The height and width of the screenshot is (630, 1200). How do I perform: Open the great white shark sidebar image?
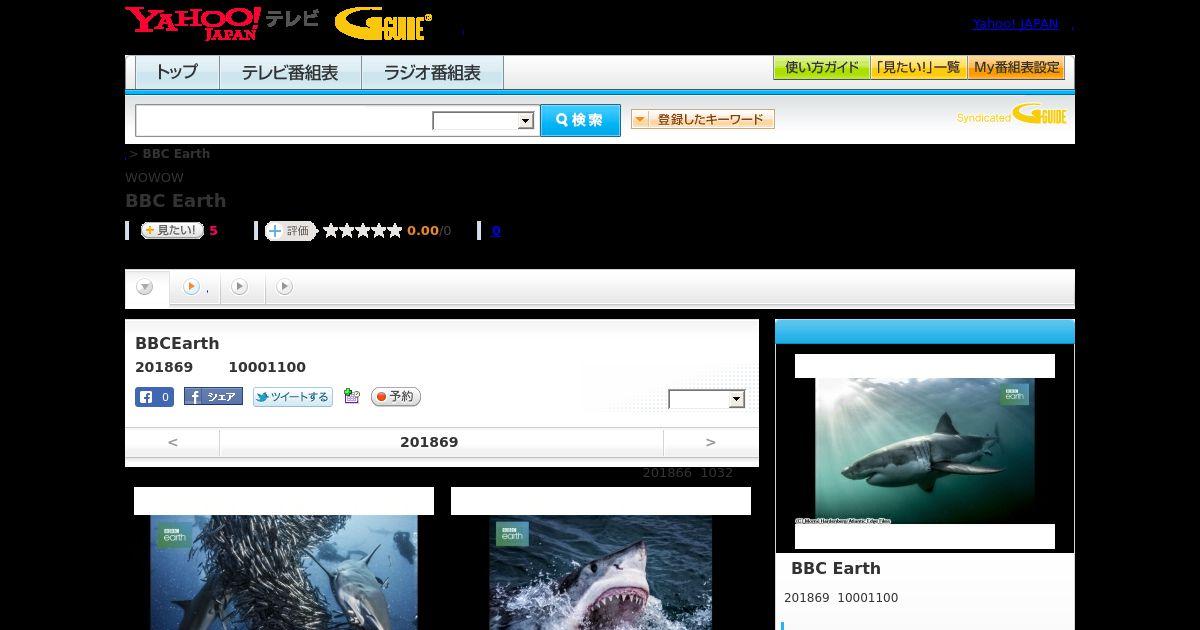(x=925, y=451)
